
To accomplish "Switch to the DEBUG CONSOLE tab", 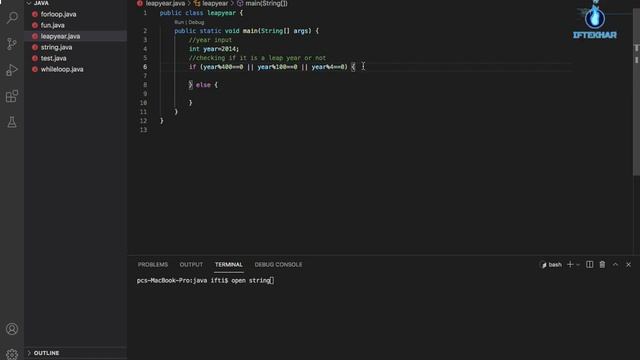I will [x=278, y=264].
